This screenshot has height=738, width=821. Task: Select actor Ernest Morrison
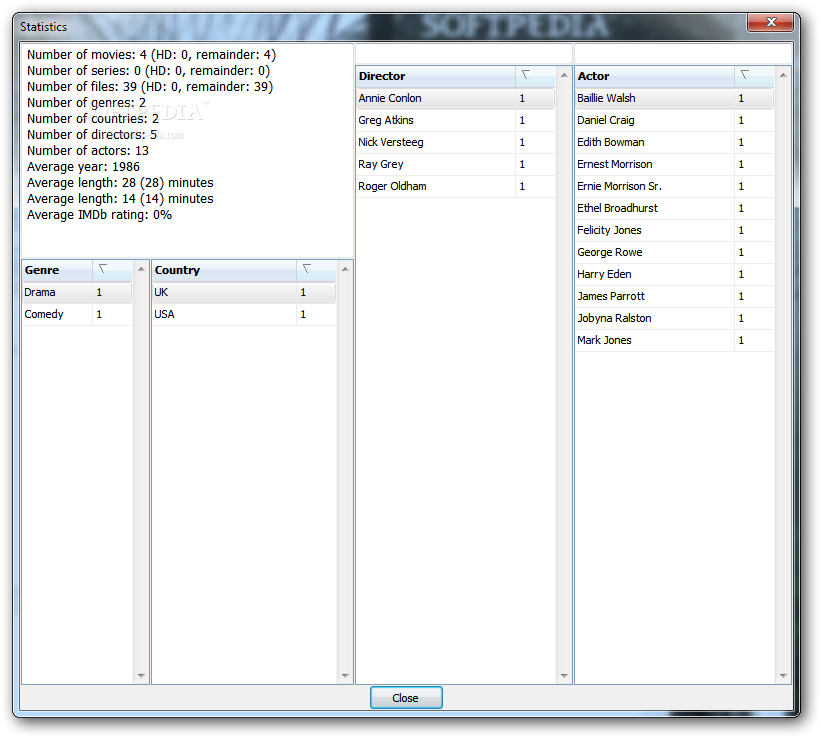coord(674,164)
